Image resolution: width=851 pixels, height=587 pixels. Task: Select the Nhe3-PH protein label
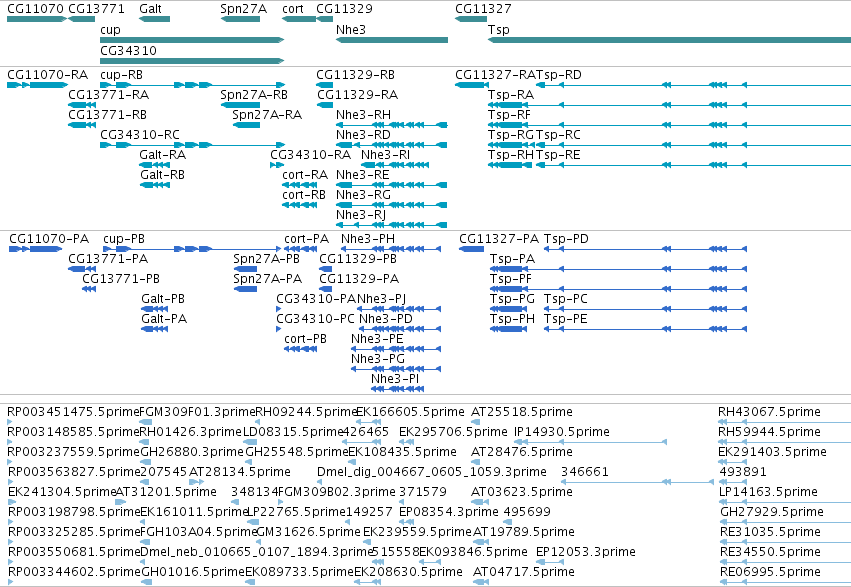click(x=368, y=239)
